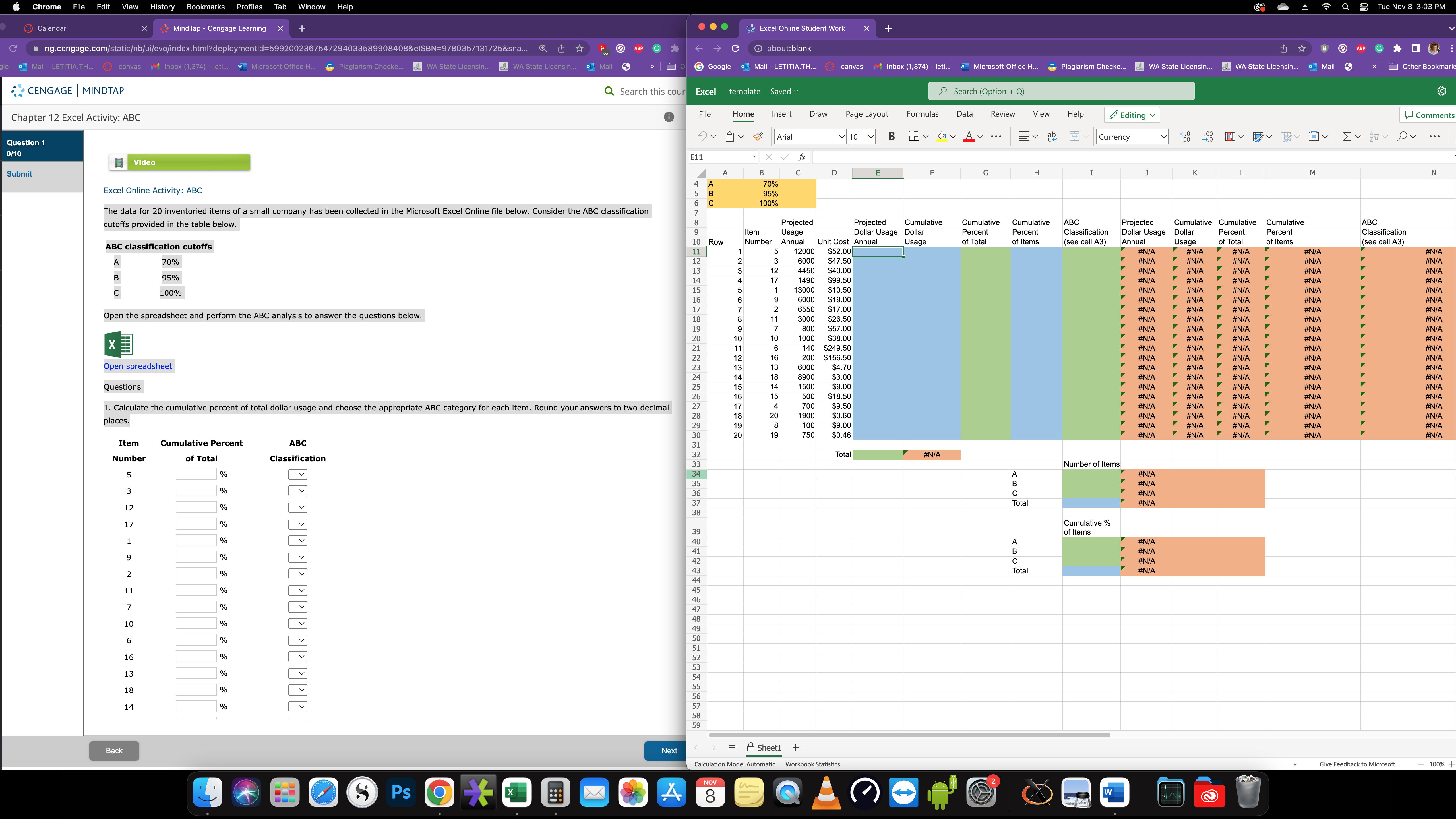Click the Back button in MindTap
1456x819 pixels.
click(x=114, y=751)
